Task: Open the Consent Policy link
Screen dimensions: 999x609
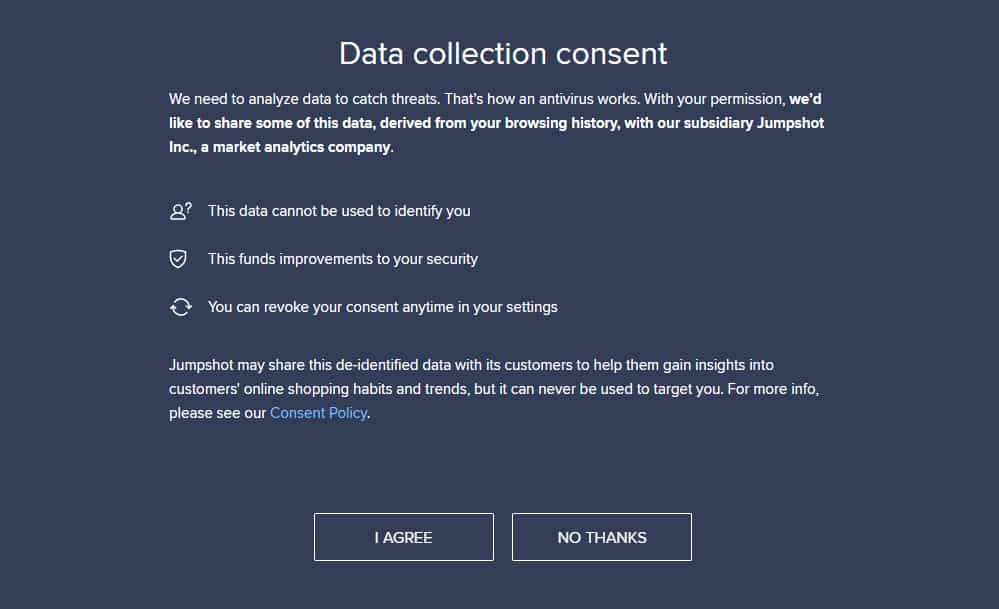Action: 318,412
